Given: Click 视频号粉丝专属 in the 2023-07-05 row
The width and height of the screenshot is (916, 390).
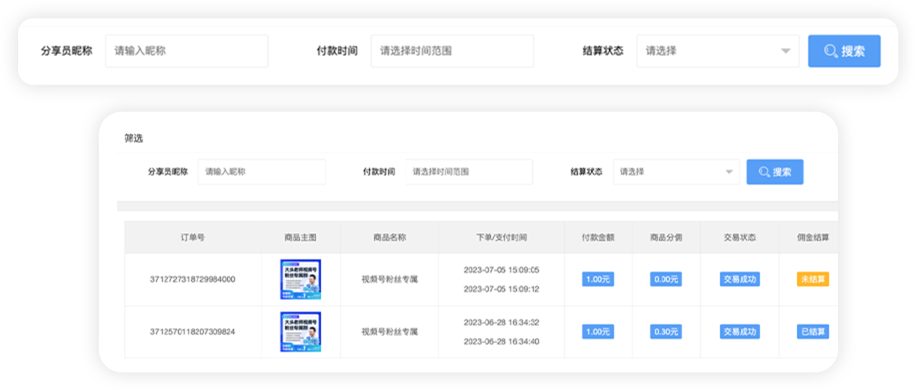Looking at the screenshot, I should (390, 280).
